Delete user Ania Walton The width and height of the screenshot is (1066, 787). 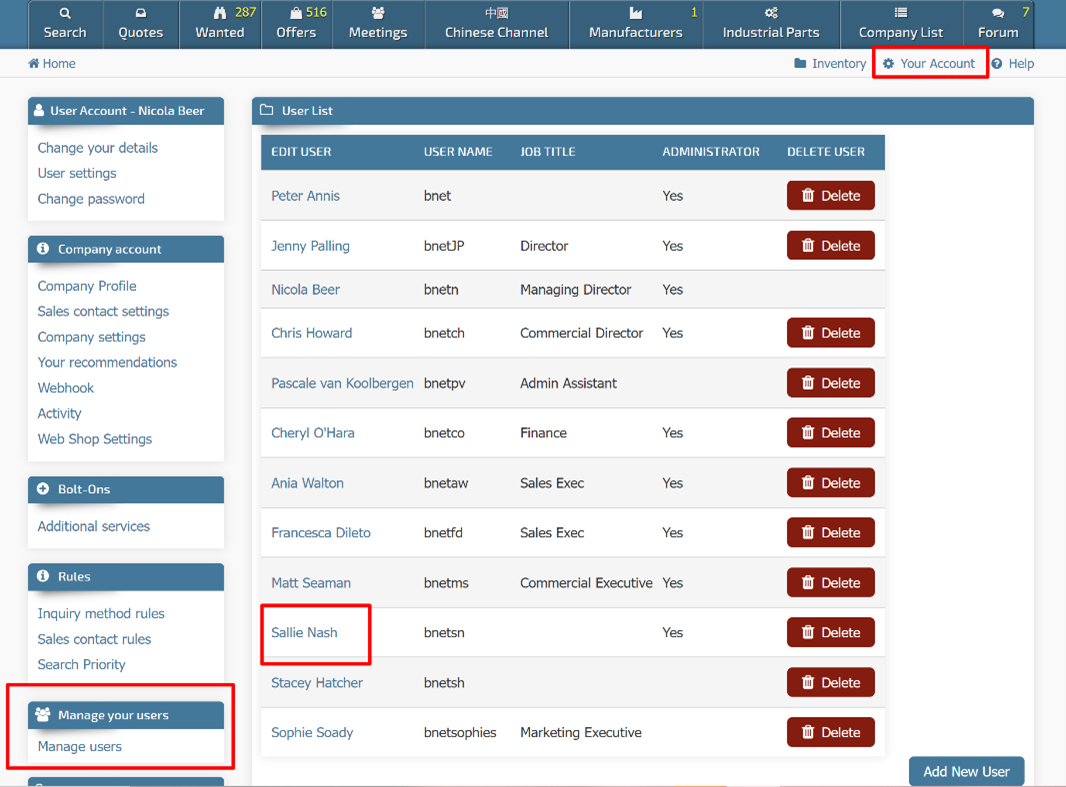[x=831, y=483]
